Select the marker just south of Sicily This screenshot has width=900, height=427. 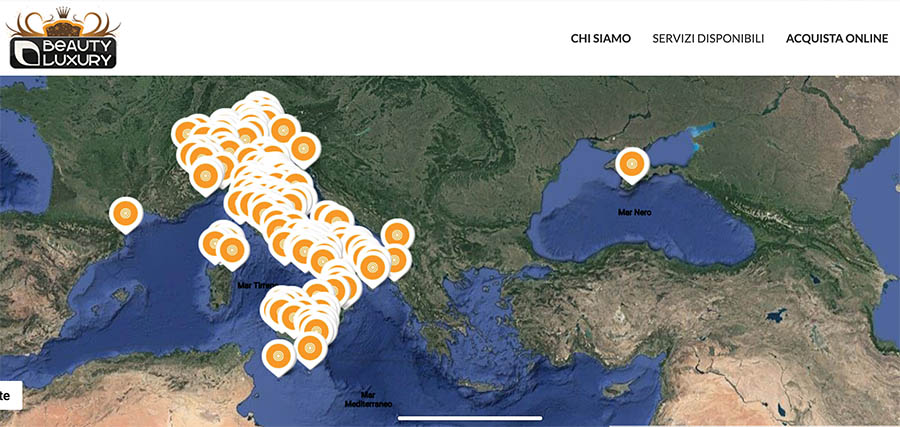[278, 356]
